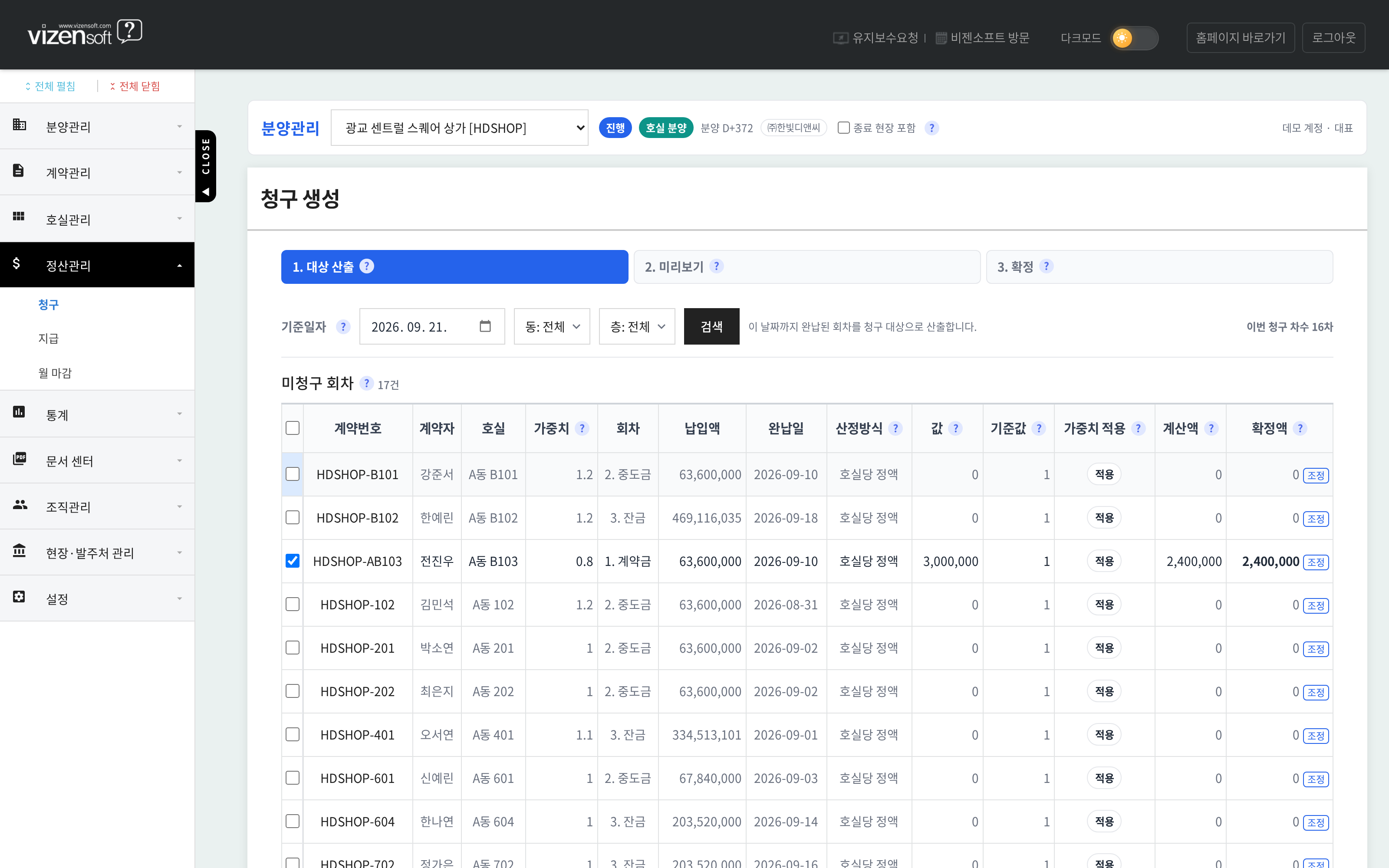
Task: Click the 조직관리 people icon
Action: (x=20, y=505)
